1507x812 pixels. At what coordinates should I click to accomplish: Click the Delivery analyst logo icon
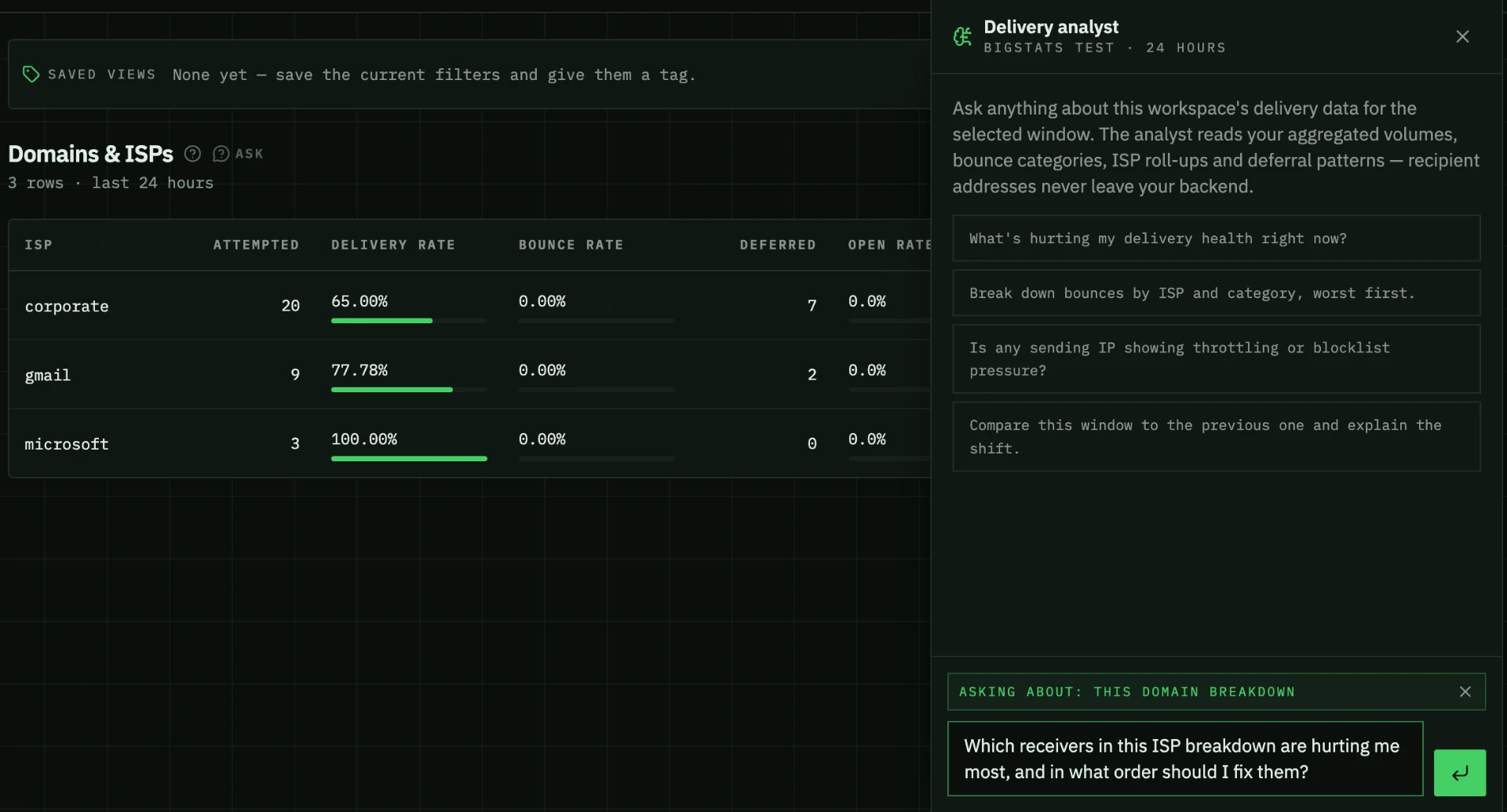[x=962, y=37]
